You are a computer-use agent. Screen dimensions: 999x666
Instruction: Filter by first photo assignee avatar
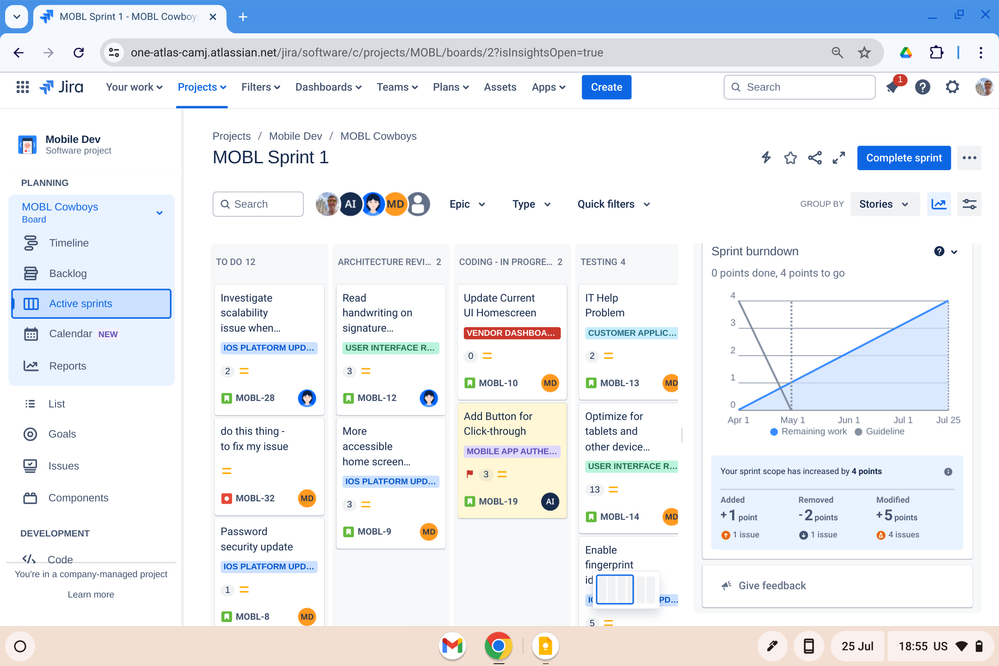tap(327, 204)
